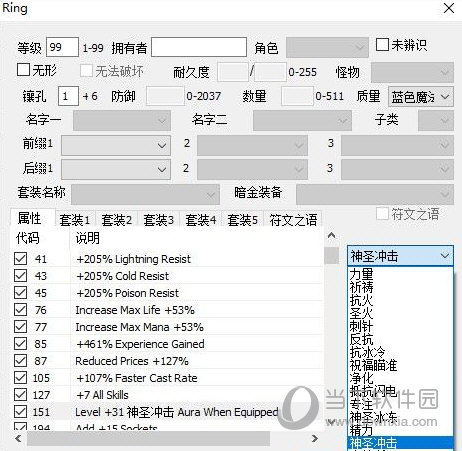Enable the 无形 checkbox
The width and height of the screenshot is (462, 451).
[23, 70]
